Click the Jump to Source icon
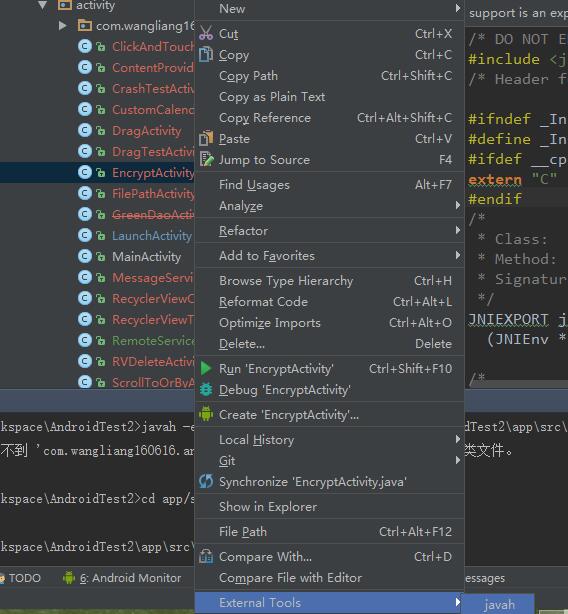Screen dimensions: 568x614 coord(206,159)
